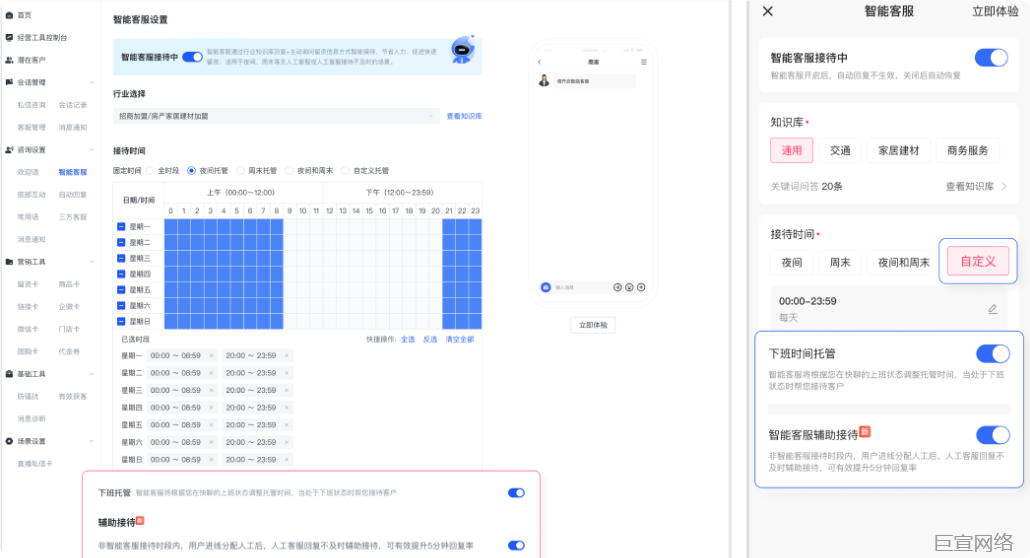Click the 星期二 00:00~08:59 time chip
The height and width of the screenshot is (558, 1030).
click(182, 373)
